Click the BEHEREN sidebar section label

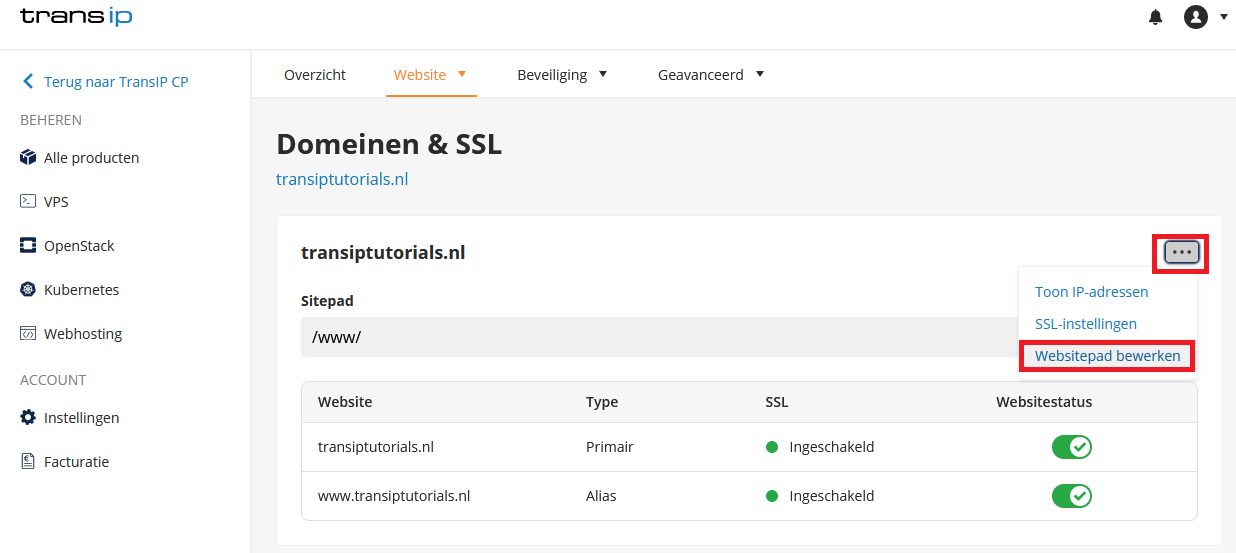coord(51,120)
